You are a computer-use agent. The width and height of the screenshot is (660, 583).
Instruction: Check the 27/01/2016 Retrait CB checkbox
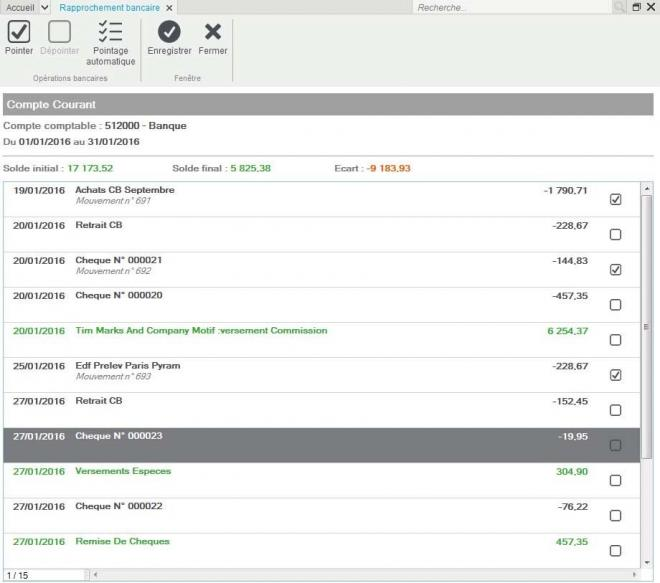tap(615, 410)
